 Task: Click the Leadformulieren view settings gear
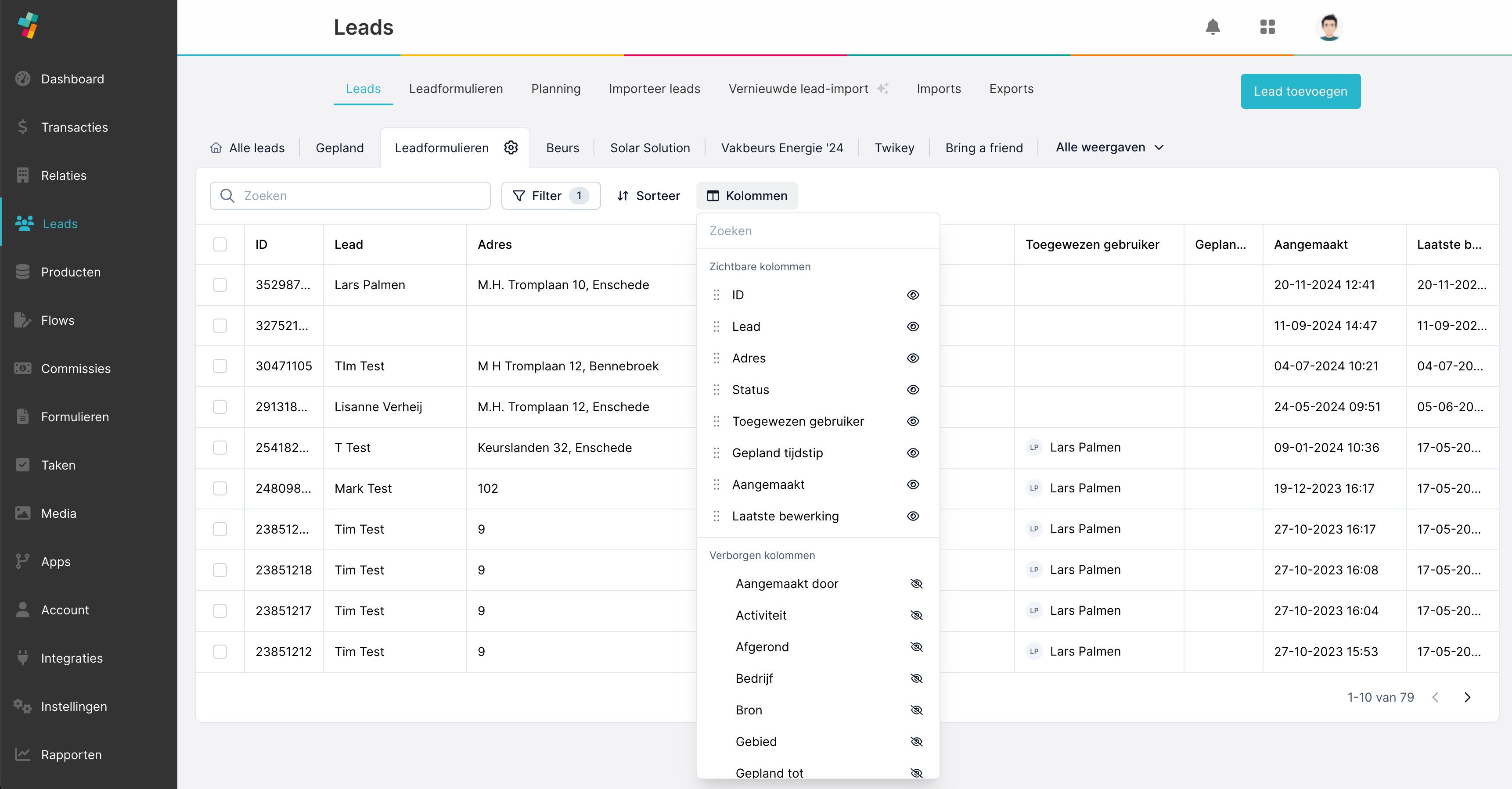[511, 147]
